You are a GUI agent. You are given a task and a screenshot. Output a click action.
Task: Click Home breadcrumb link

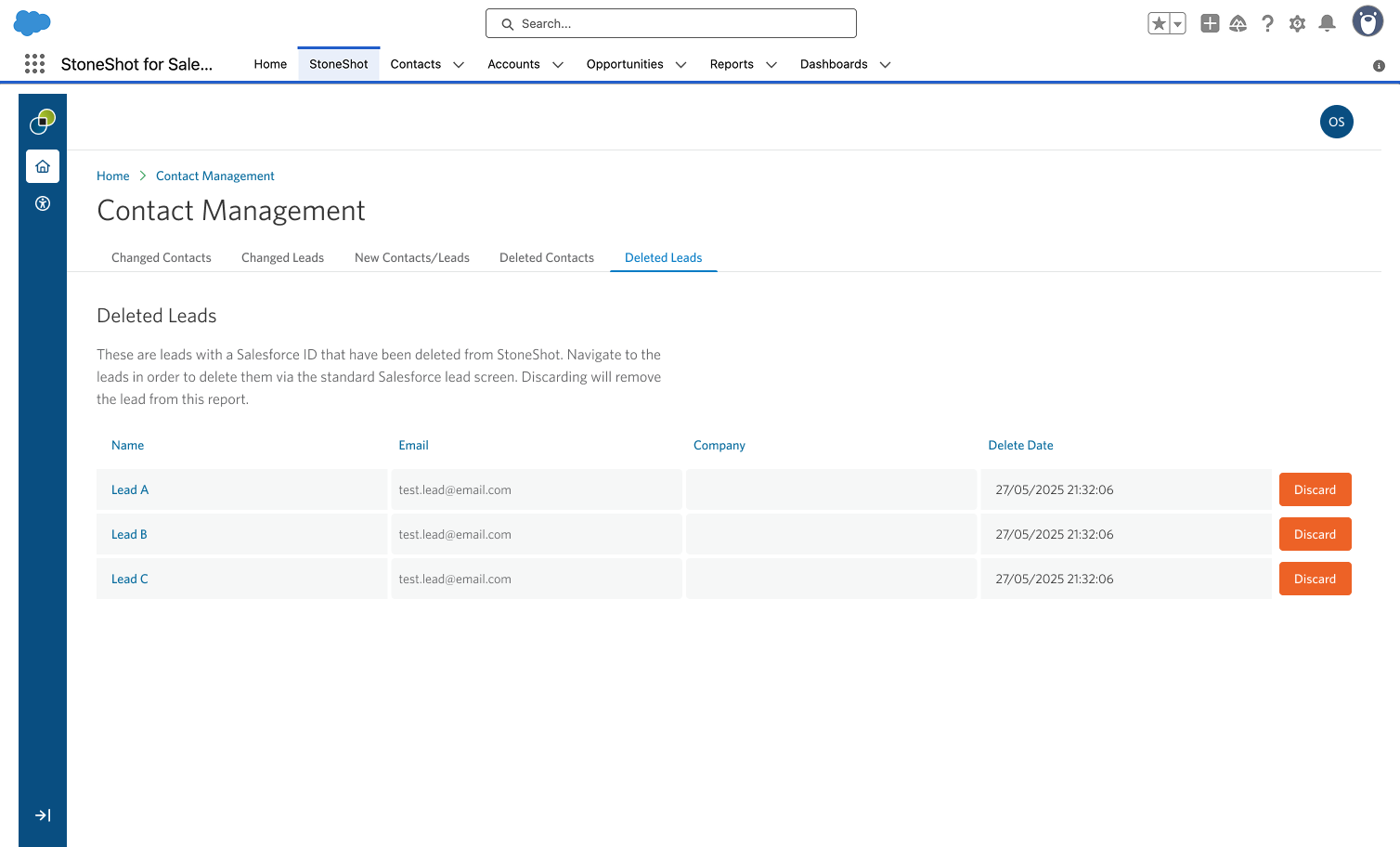coord(113,176)
